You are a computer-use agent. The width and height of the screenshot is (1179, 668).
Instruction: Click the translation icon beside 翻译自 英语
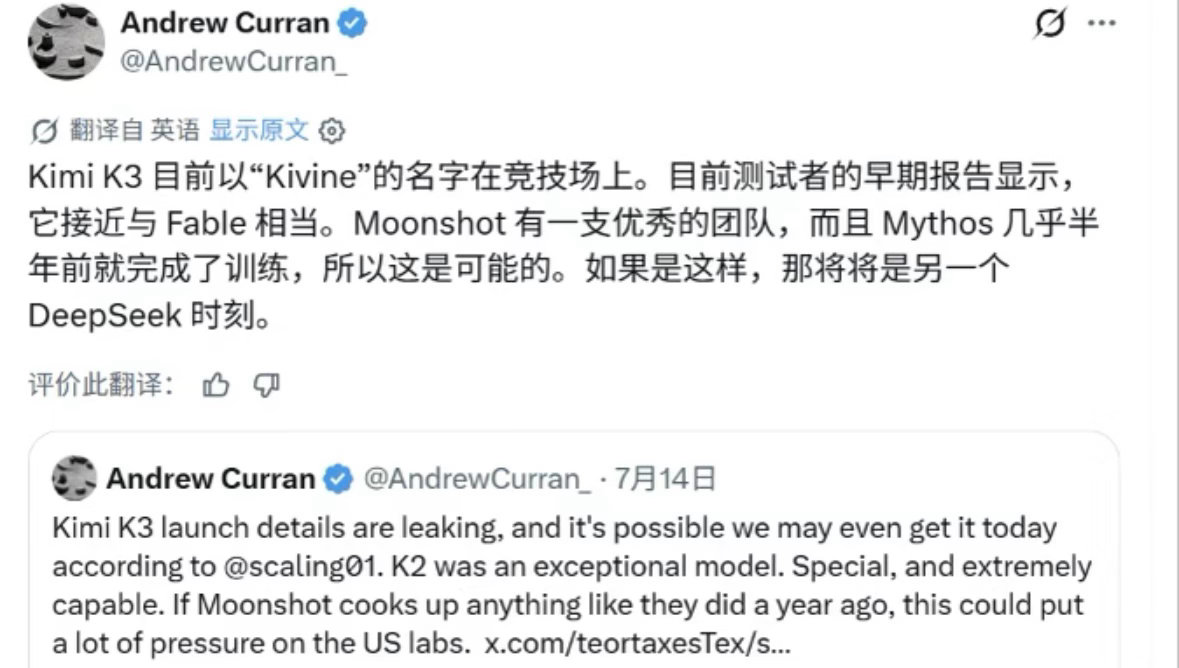pyautogui.click(x=44, y=131)
